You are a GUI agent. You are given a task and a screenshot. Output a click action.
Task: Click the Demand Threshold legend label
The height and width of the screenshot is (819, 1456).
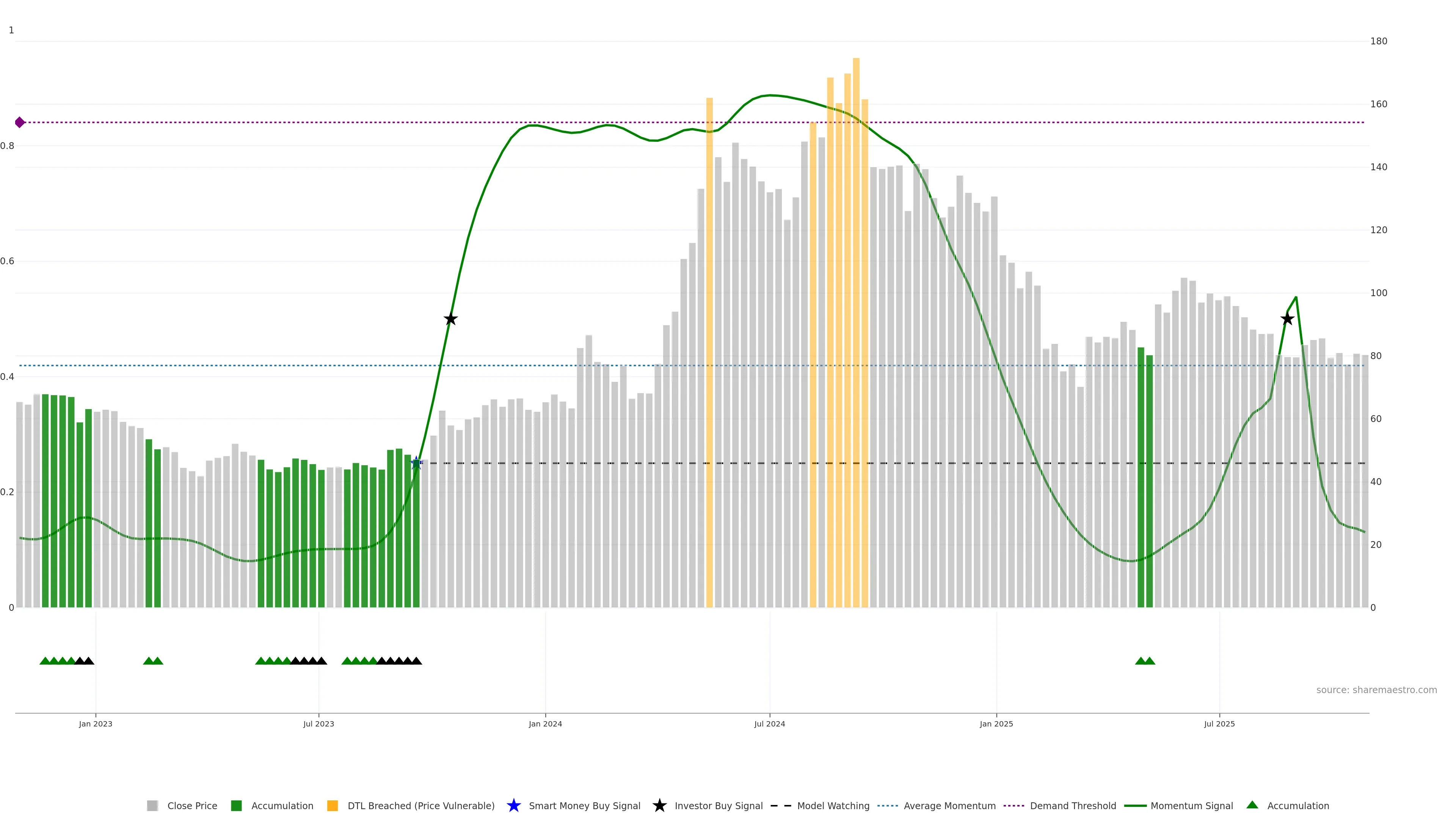1073,806
